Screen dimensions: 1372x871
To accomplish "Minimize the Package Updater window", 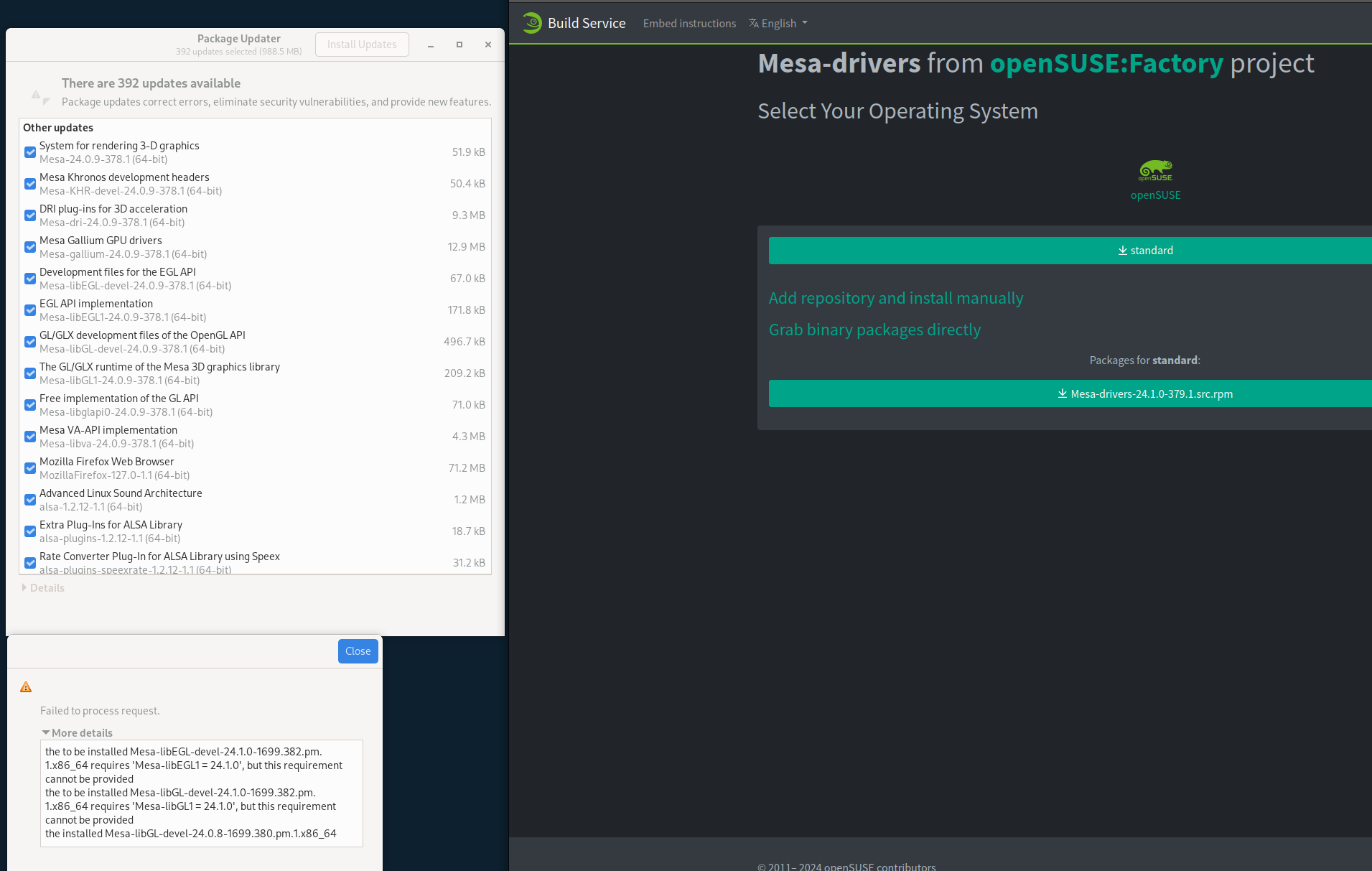I will 431,45.
